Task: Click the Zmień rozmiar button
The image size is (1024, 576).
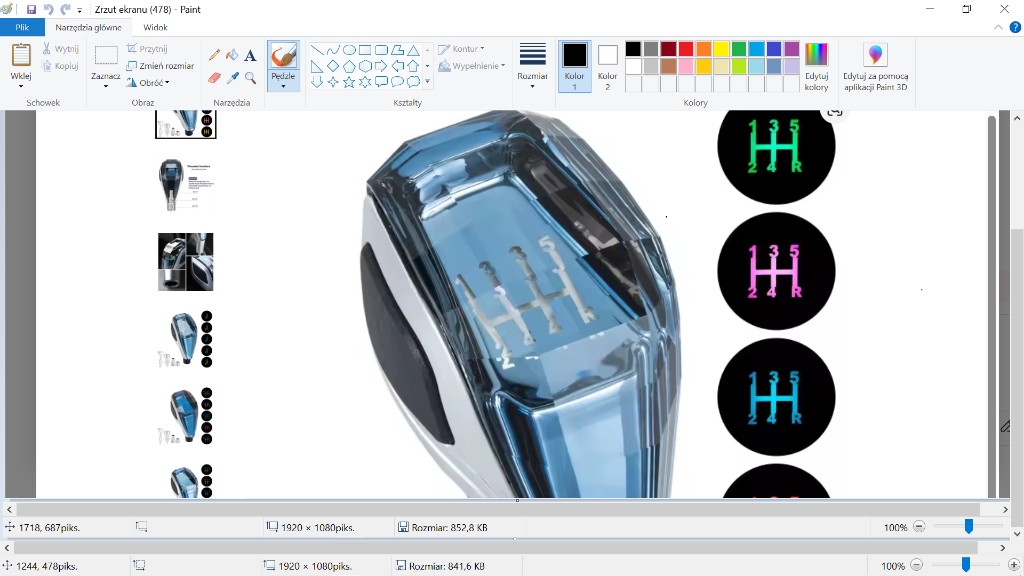Action: (x=160, y=66)
